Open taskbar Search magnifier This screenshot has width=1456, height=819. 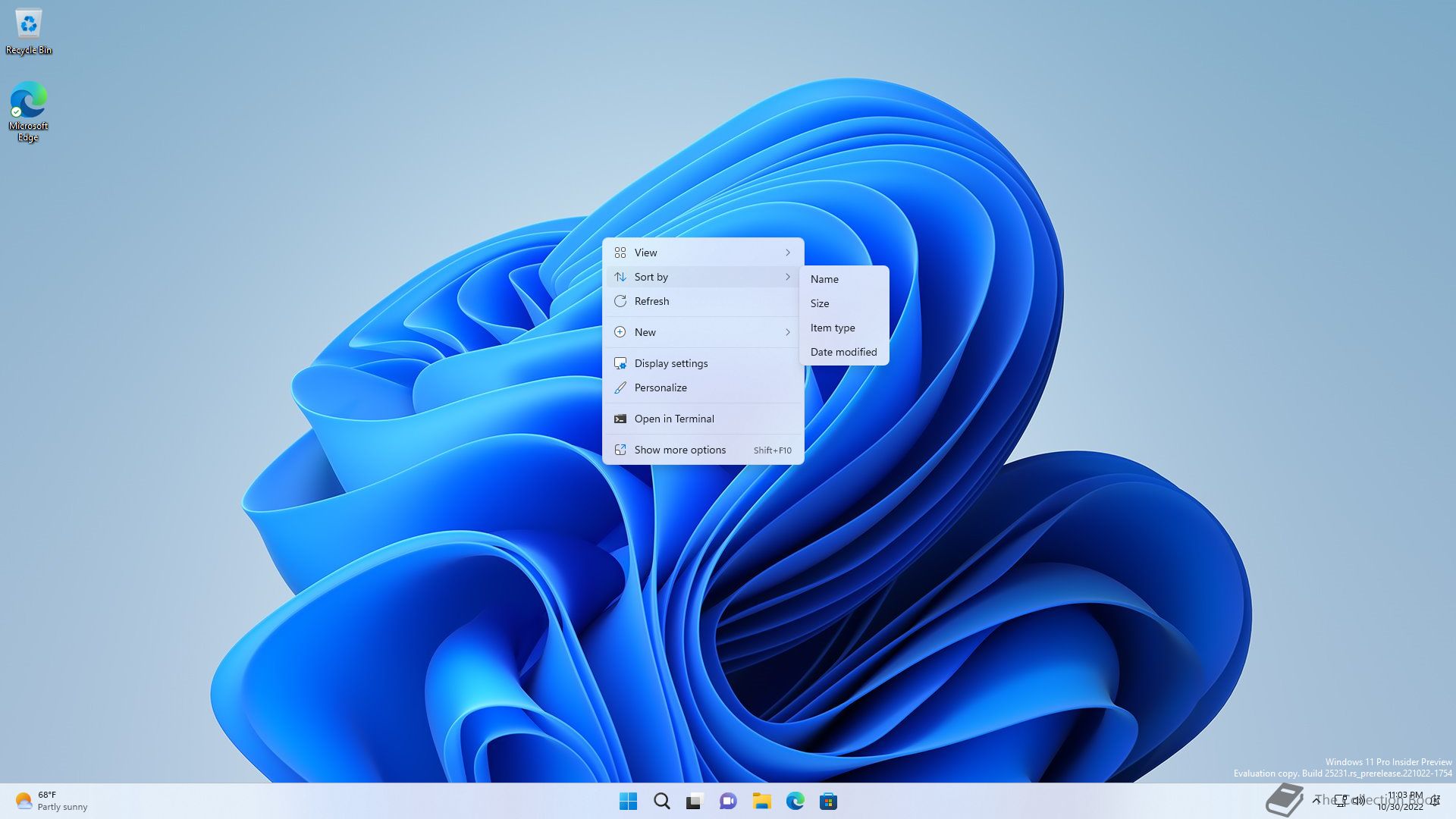(662, 801)
